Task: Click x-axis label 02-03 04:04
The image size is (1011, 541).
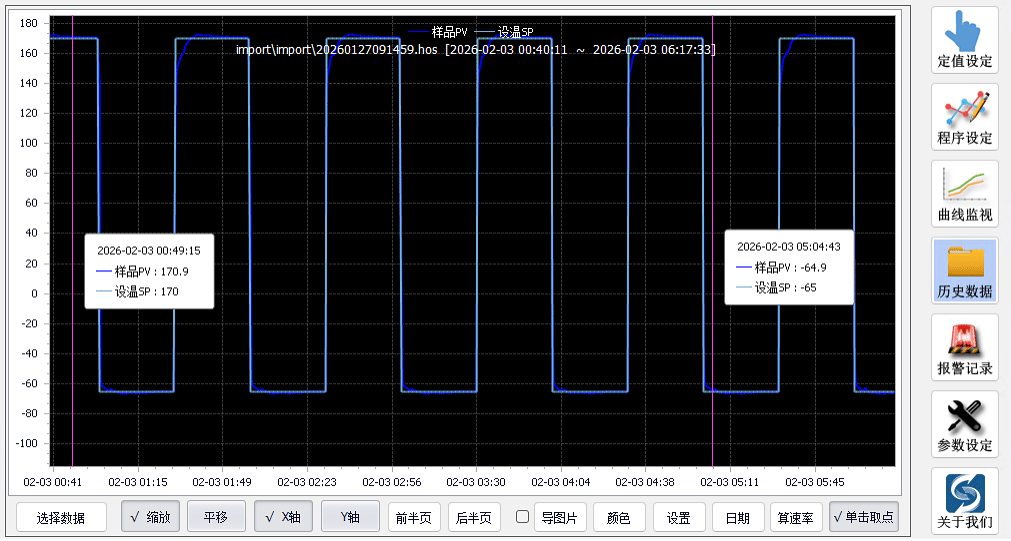Action: click(x=561, y=482)
